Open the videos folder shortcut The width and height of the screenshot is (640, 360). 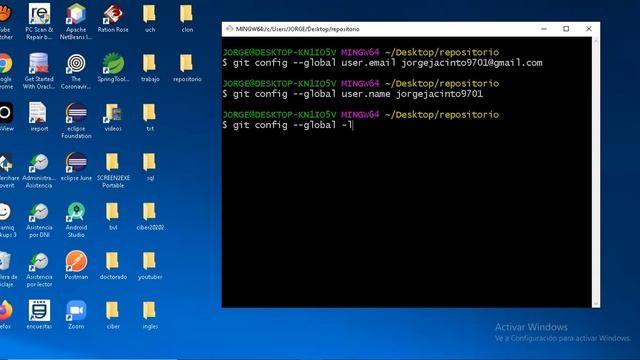(x=113, y=117)
